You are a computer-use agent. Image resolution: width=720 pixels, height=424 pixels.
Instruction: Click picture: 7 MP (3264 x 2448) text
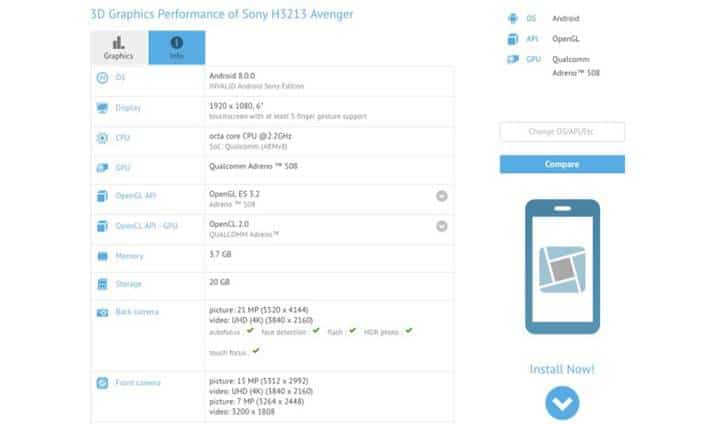click(256, 401)
